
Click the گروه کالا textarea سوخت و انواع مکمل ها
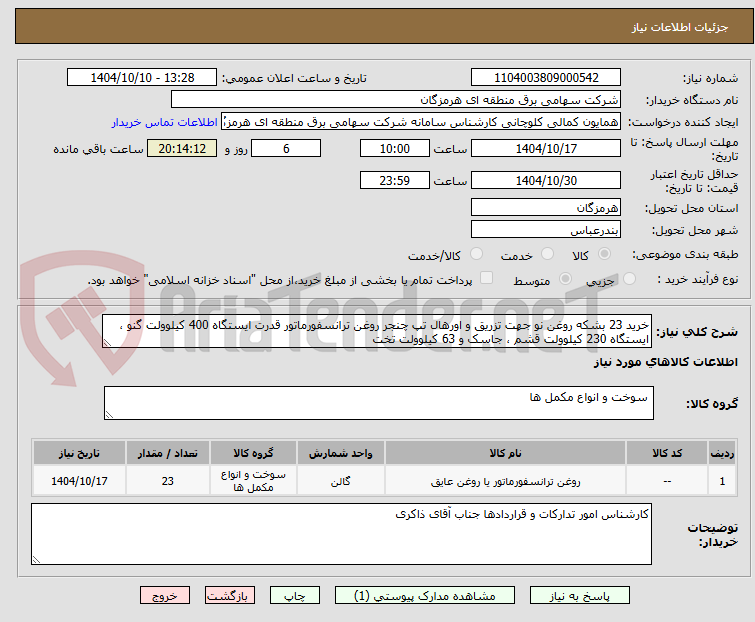[379, 403]
